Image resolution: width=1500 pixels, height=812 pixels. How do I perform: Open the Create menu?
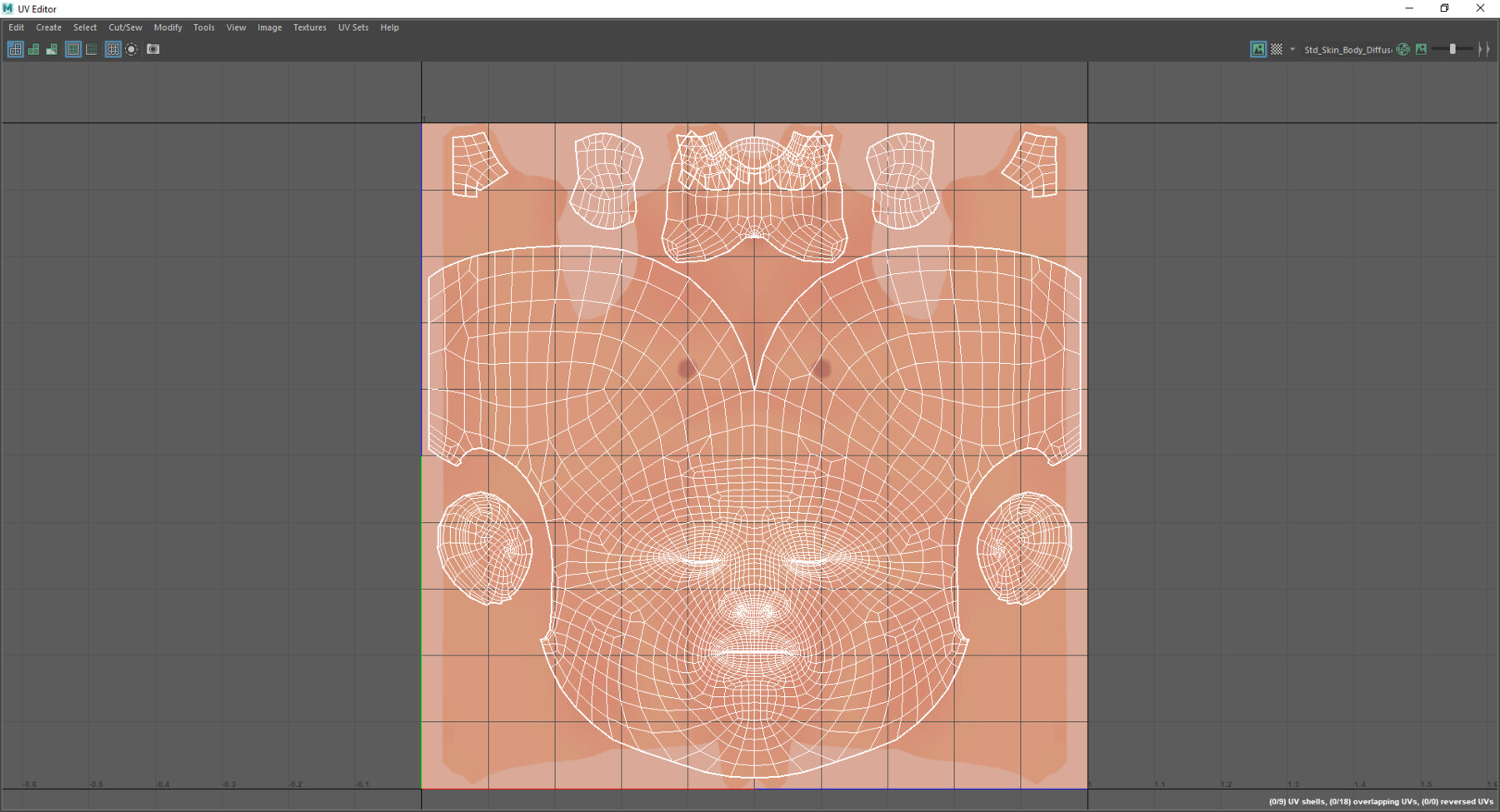(48, 27)
